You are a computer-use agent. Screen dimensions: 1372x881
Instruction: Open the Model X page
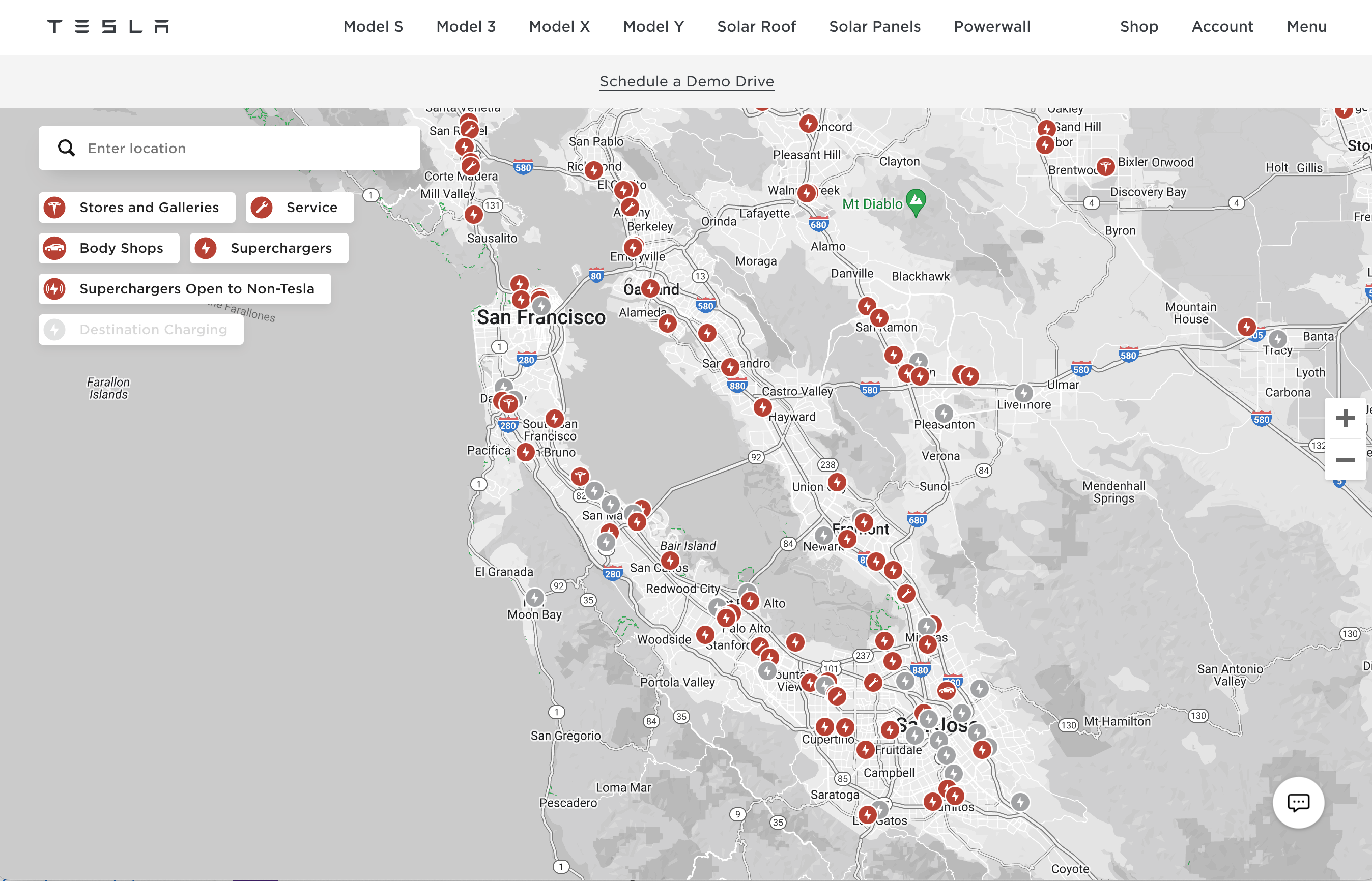(x=559, y=26)
